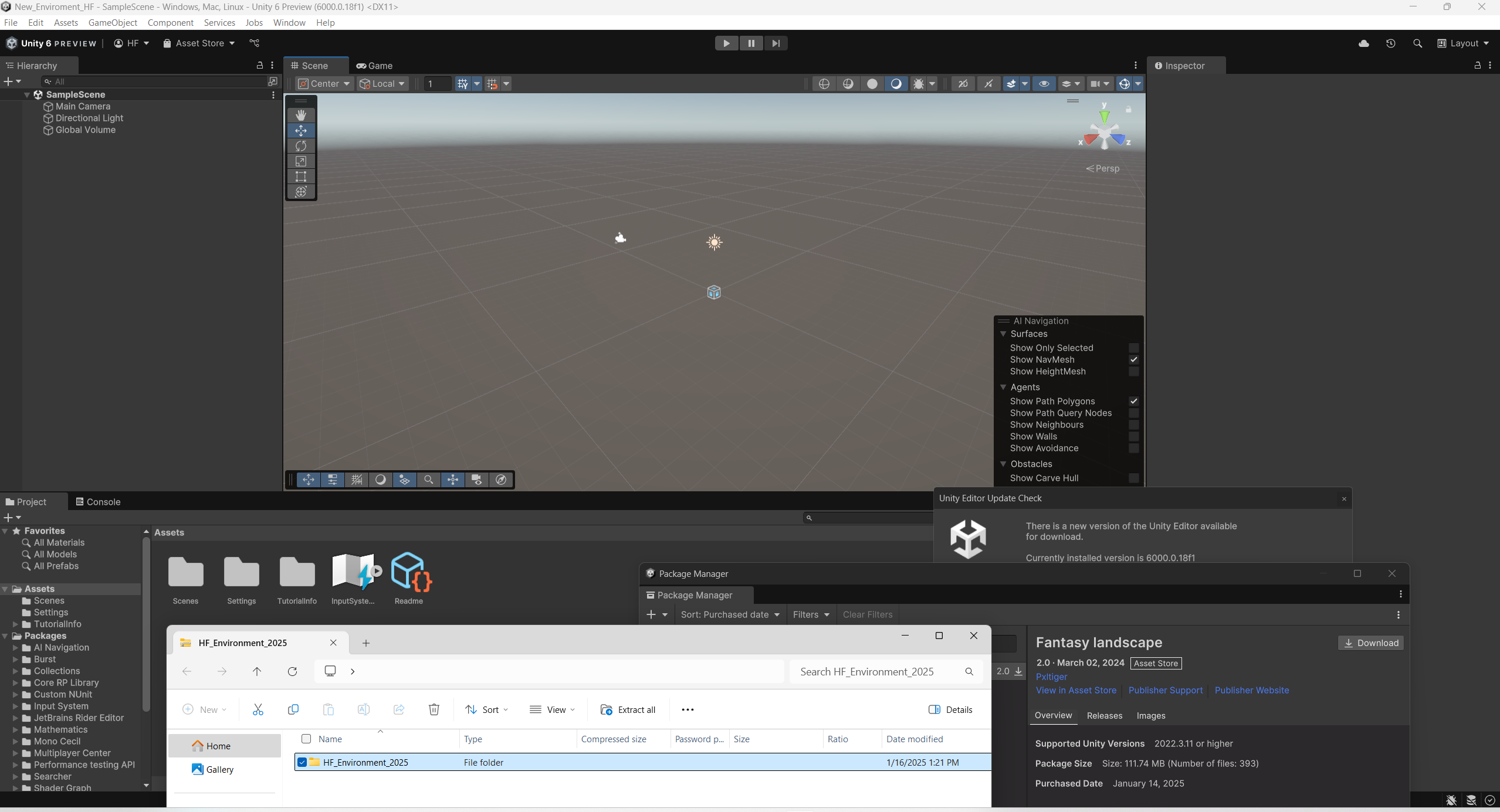Select the Rect transform tool
Screen dimensions: 1500x812
tap(301, 176)
